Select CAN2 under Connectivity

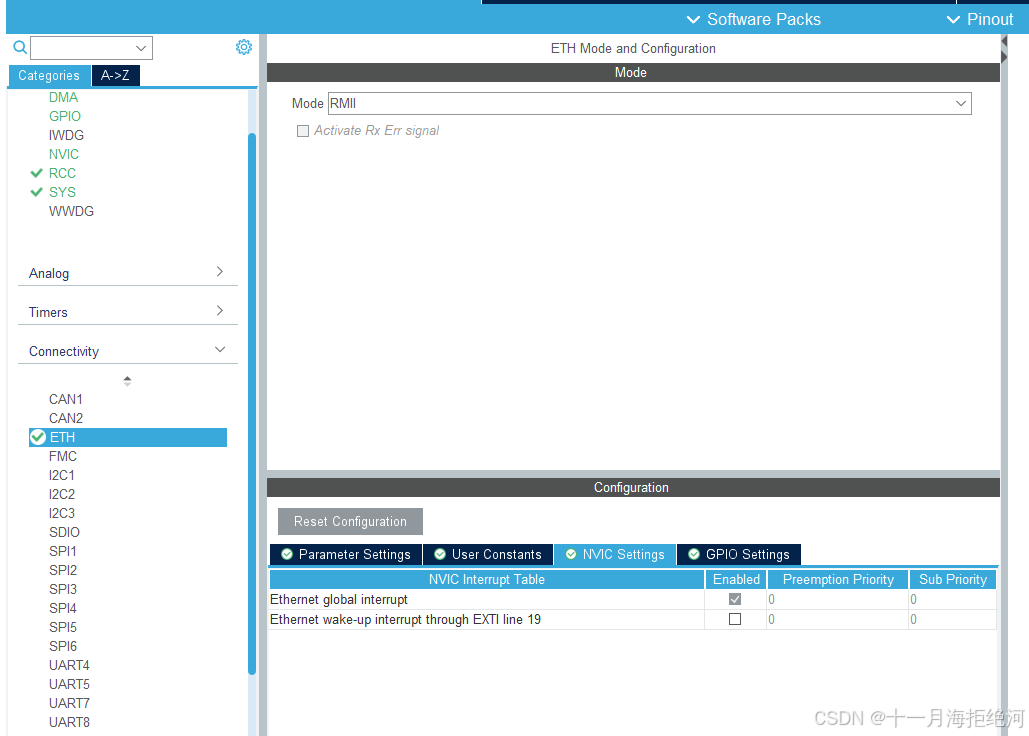66,418
